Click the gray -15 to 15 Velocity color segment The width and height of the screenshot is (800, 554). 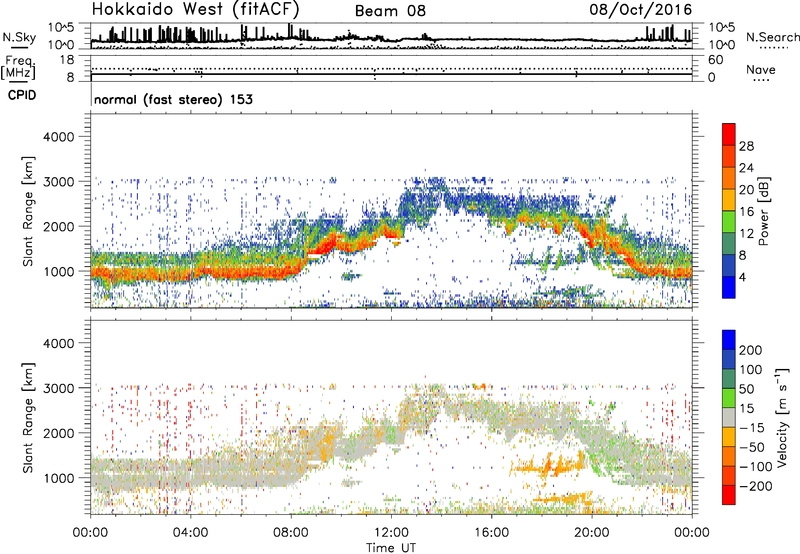[729, 417]
